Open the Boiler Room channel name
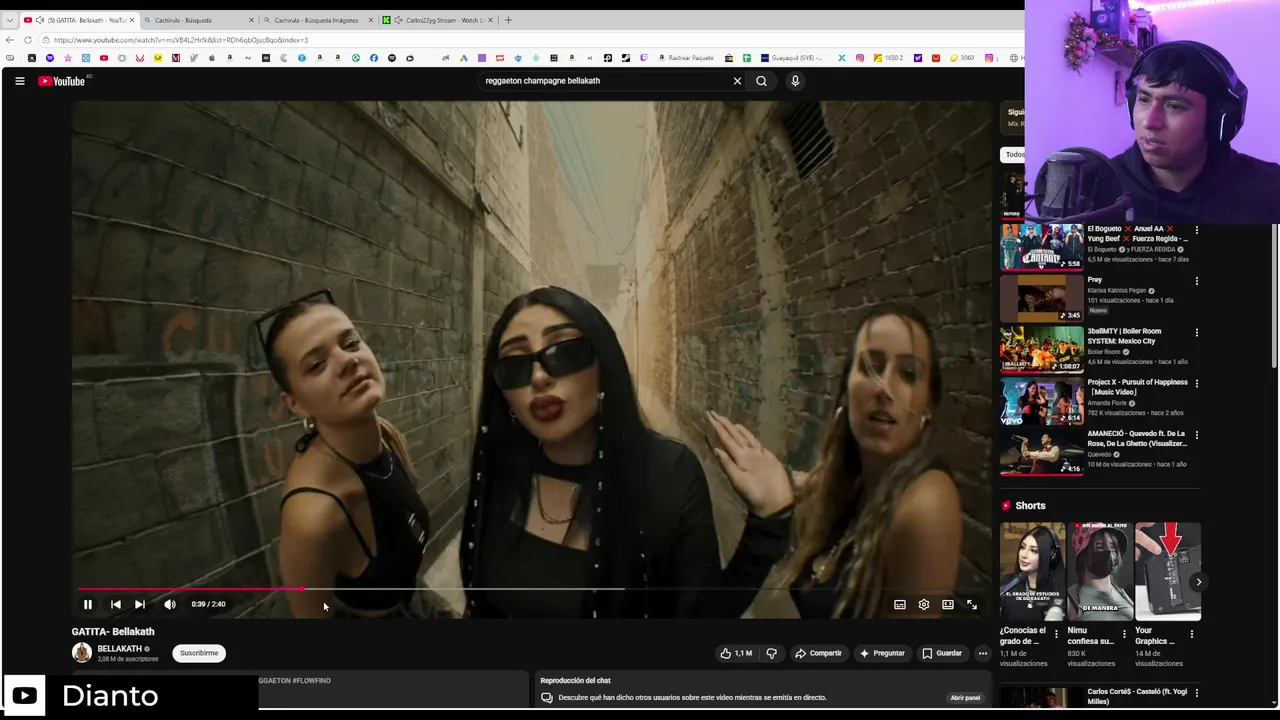Viewport: 1280px width, 720px height. (1104, 352)
